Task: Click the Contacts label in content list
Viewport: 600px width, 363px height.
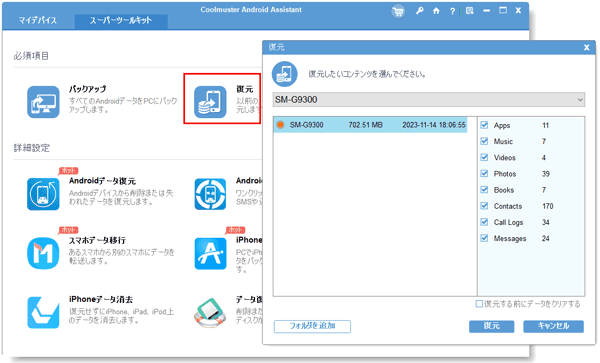Action: pos(508,206)
